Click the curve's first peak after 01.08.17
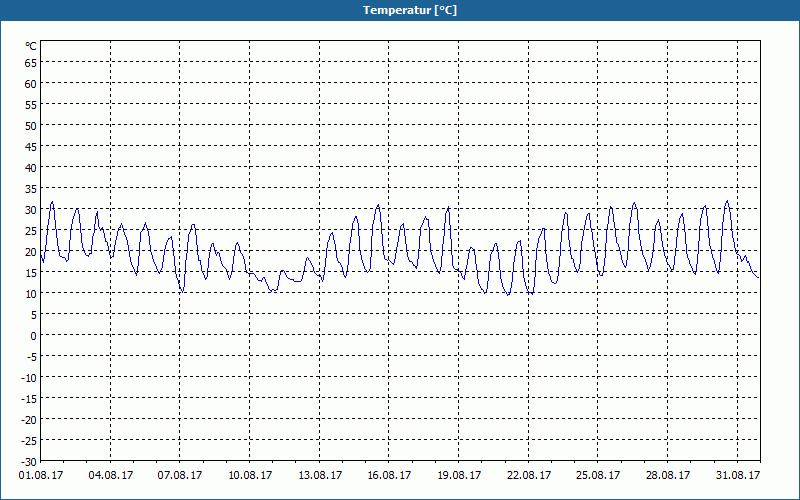This screenshot has height=500, width=800. tap(52, 202)
